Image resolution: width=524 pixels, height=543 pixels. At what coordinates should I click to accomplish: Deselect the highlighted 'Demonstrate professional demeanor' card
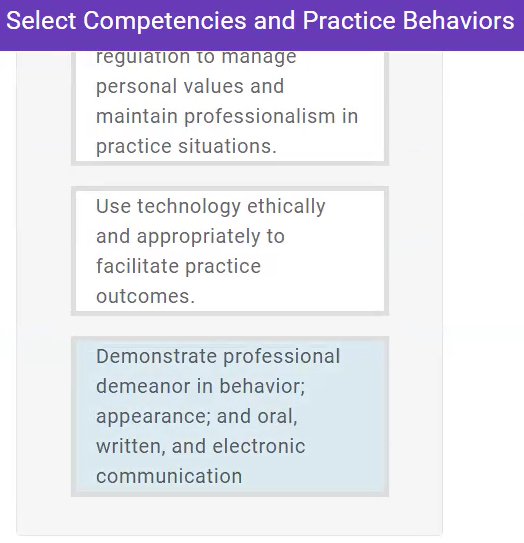(230, 417)
